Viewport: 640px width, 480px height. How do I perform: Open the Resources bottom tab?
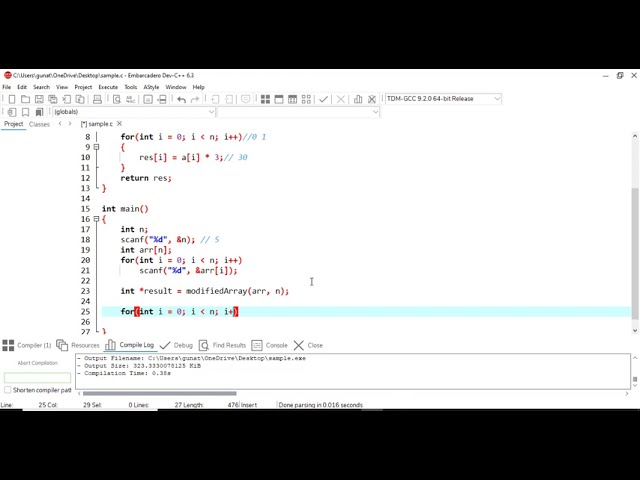(x=78, y=345)
